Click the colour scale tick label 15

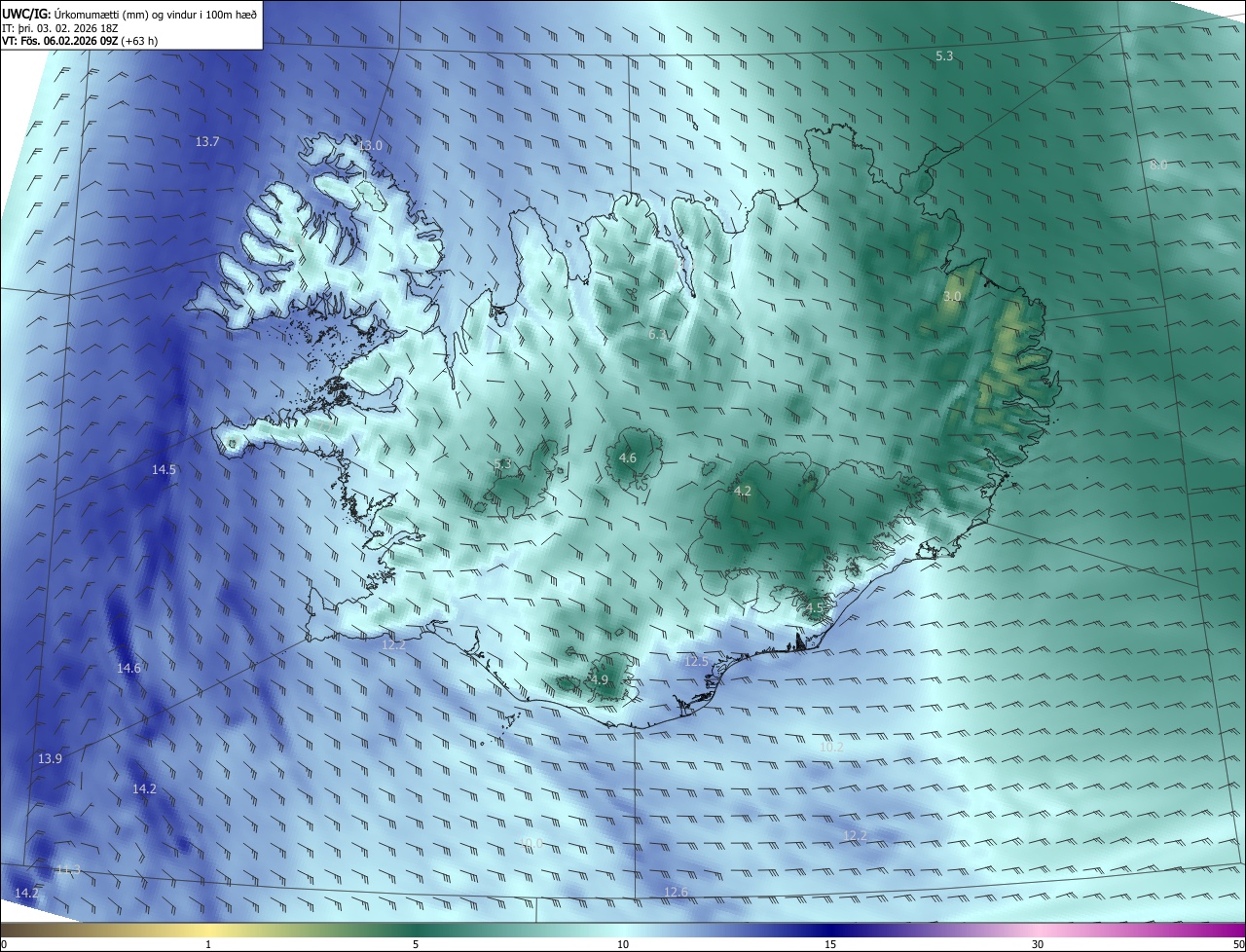[x=830, y=945]
